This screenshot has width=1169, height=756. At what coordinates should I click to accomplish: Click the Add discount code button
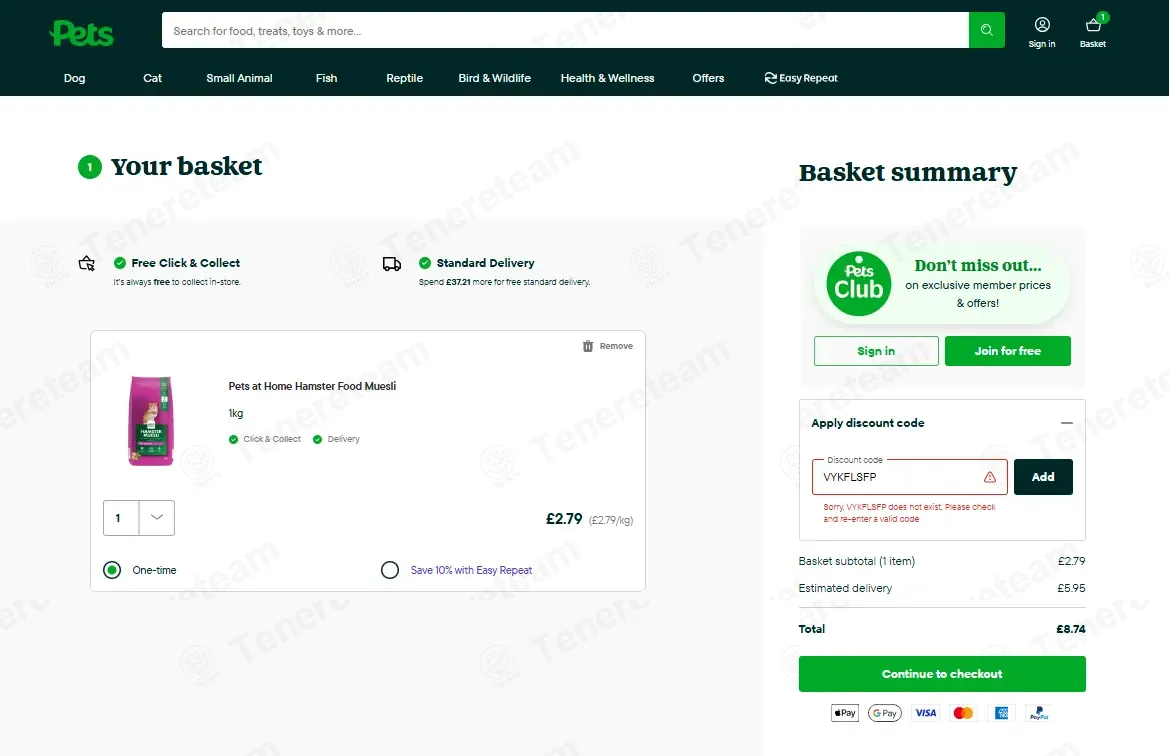pyautogui.click(x=1042, y=477)
